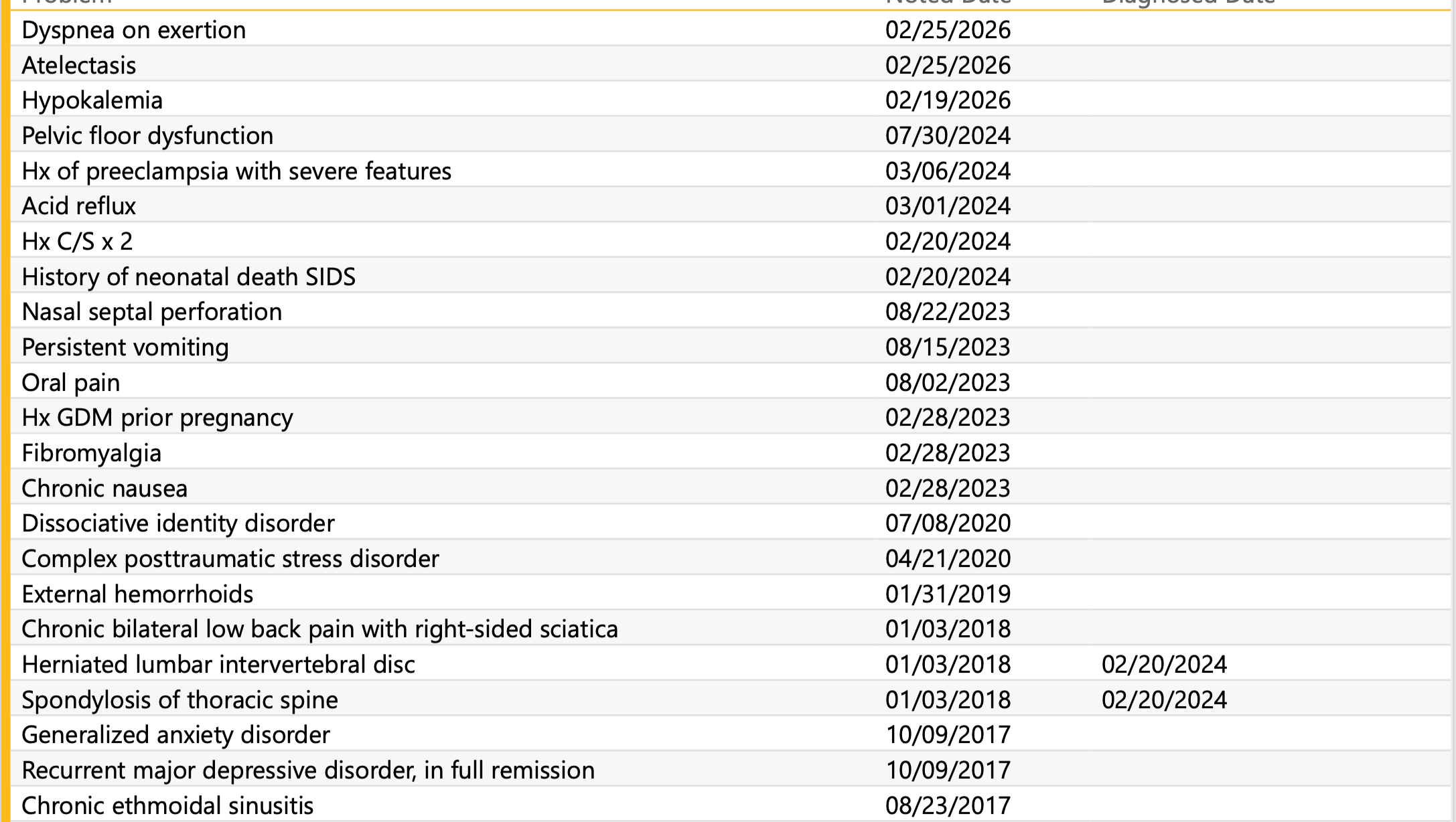Screen dimensions: 1456x822
Task: Open the Pelvic floor dysfunction entry
Action: [147, 136]
